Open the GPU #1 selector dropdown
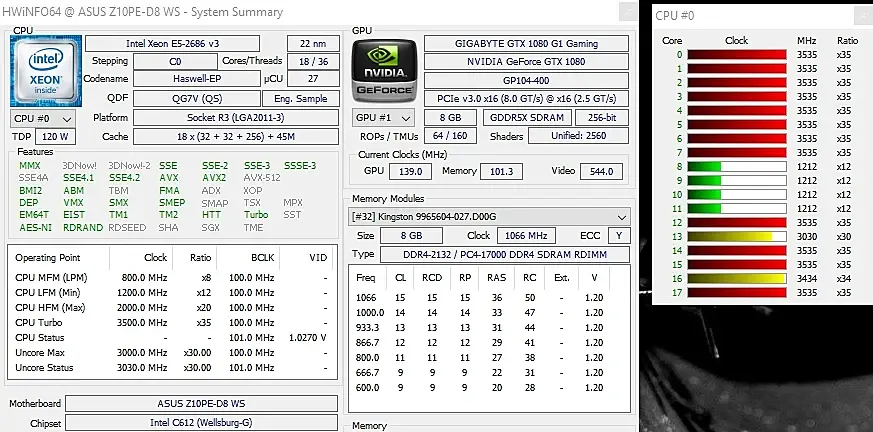This screenshot has width=873, height=432. tap(384, 118)
